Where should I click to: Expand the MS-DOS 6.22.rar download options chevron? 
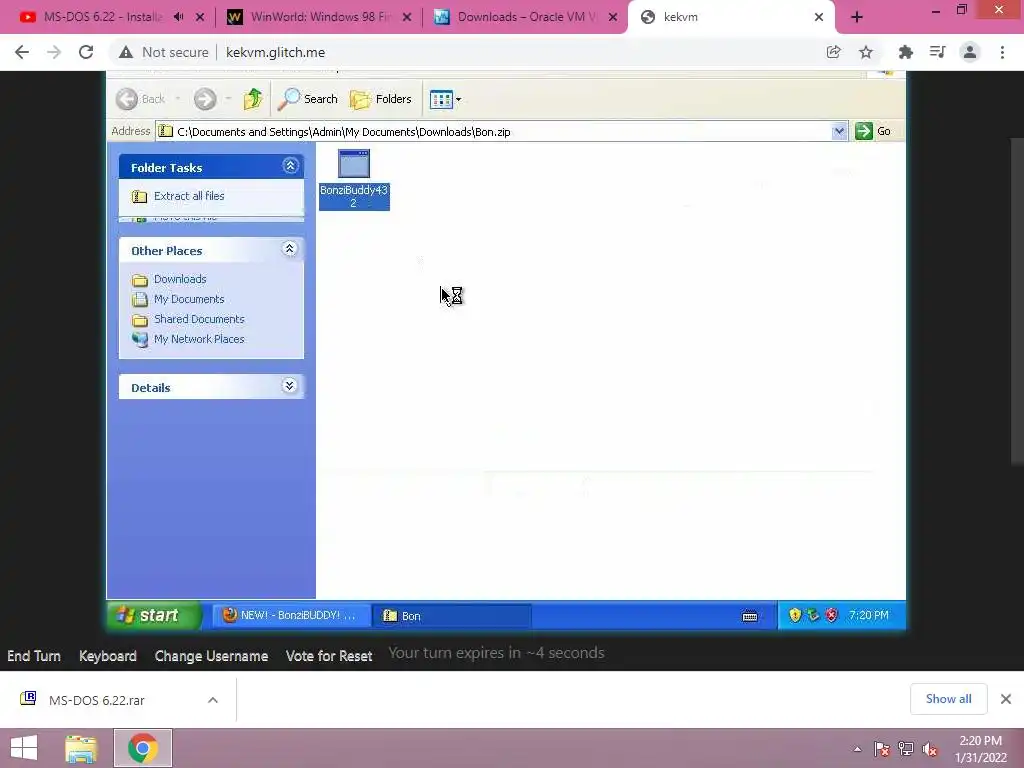[213, 700]
